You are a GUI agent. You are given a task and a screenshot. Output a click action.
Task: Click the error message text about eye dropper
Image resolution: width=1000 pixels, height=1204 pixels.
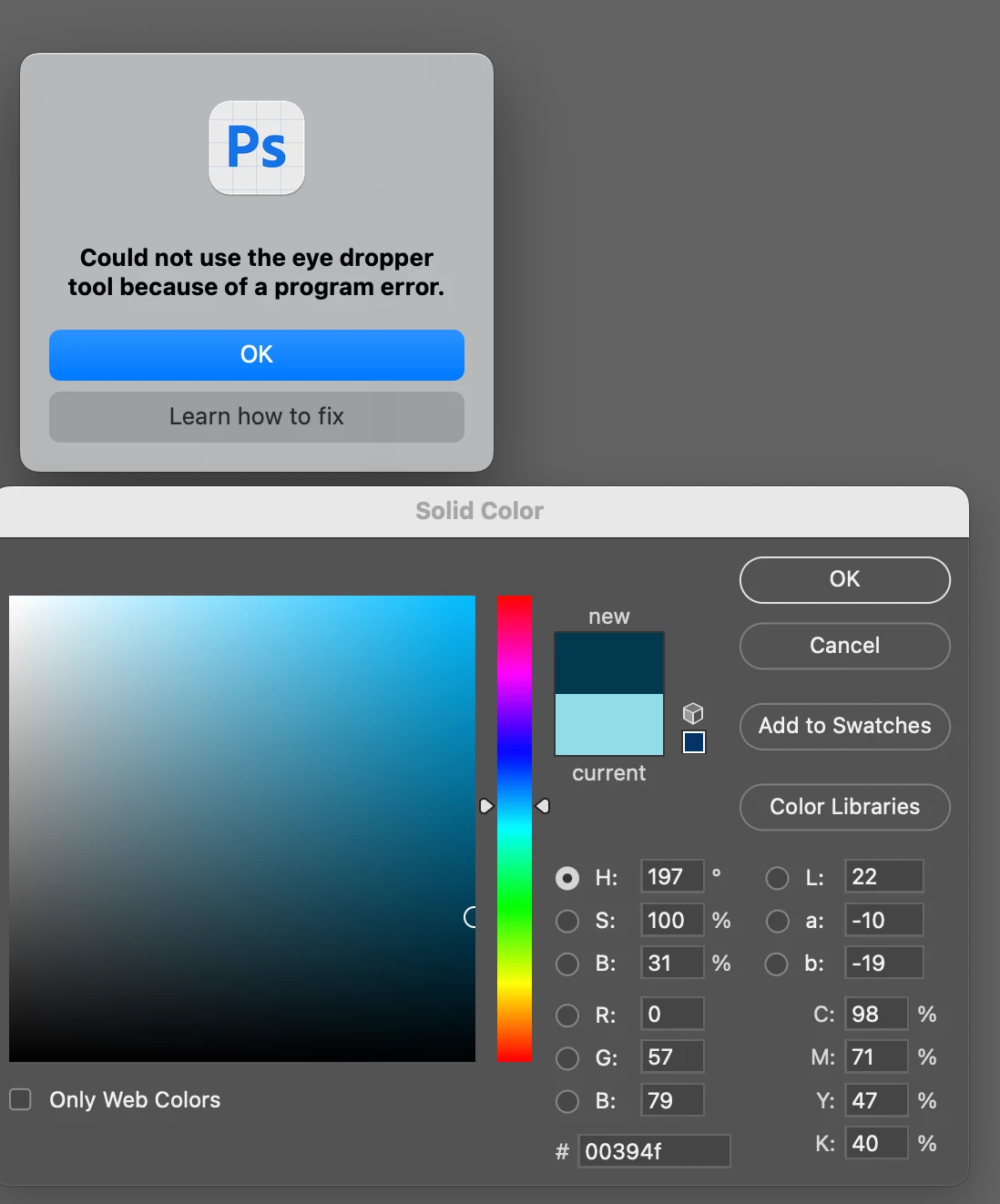257,272
